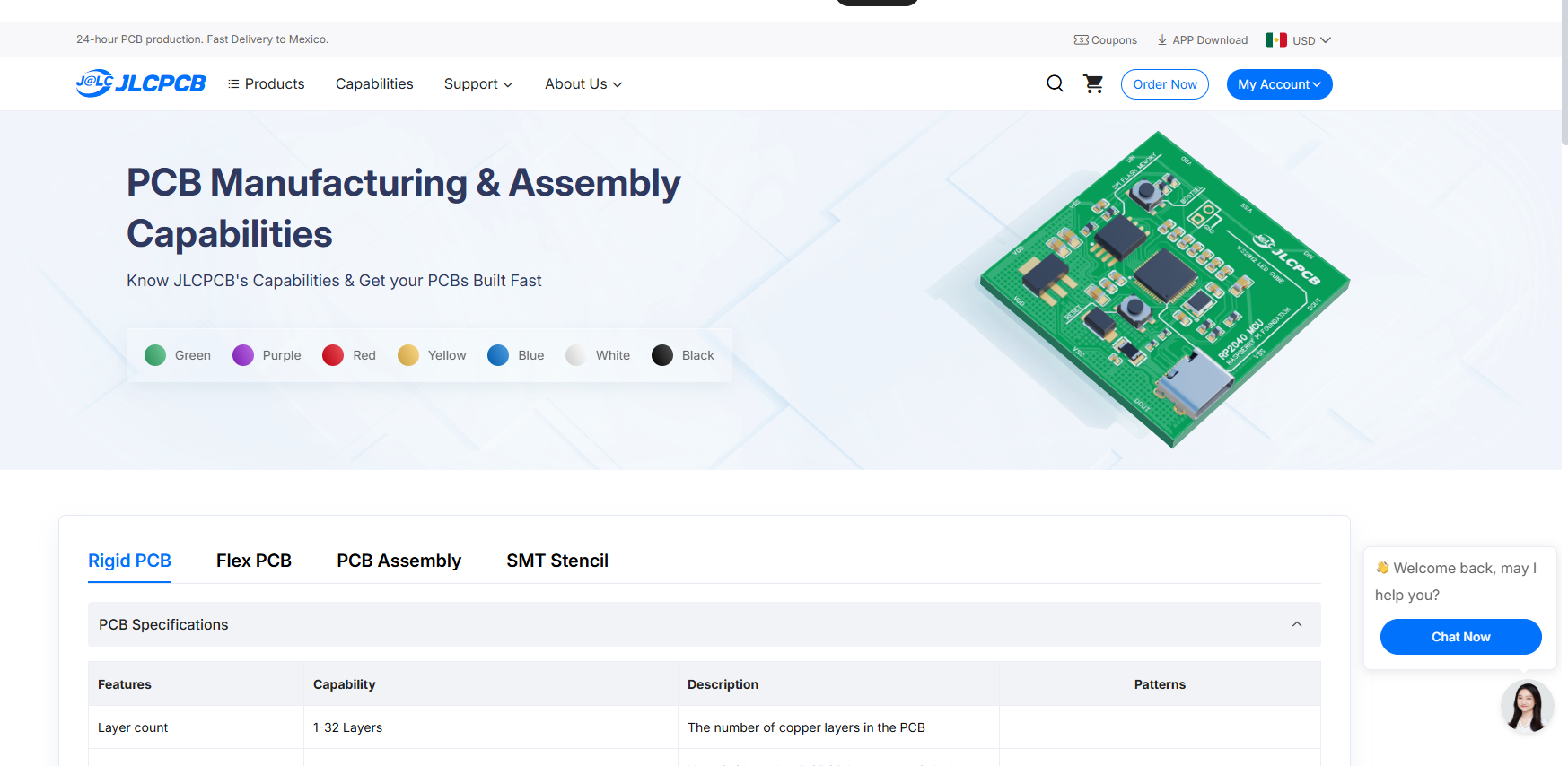The width and height of the screenshot is (1568, 766).
Task: Switch to the Rigid PCB tab
Action: tap(129, 561)
